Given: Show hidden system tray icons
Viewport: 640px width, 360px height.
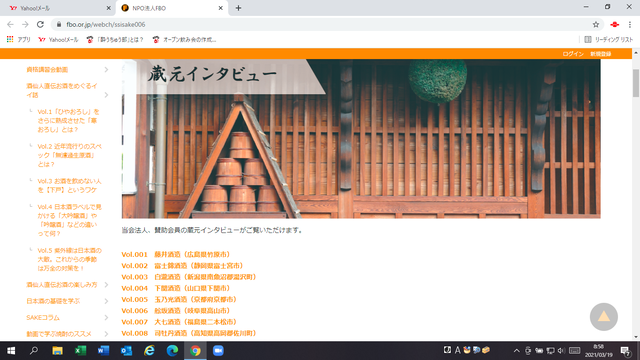Looking at the screenshot, I should [516, 351].
